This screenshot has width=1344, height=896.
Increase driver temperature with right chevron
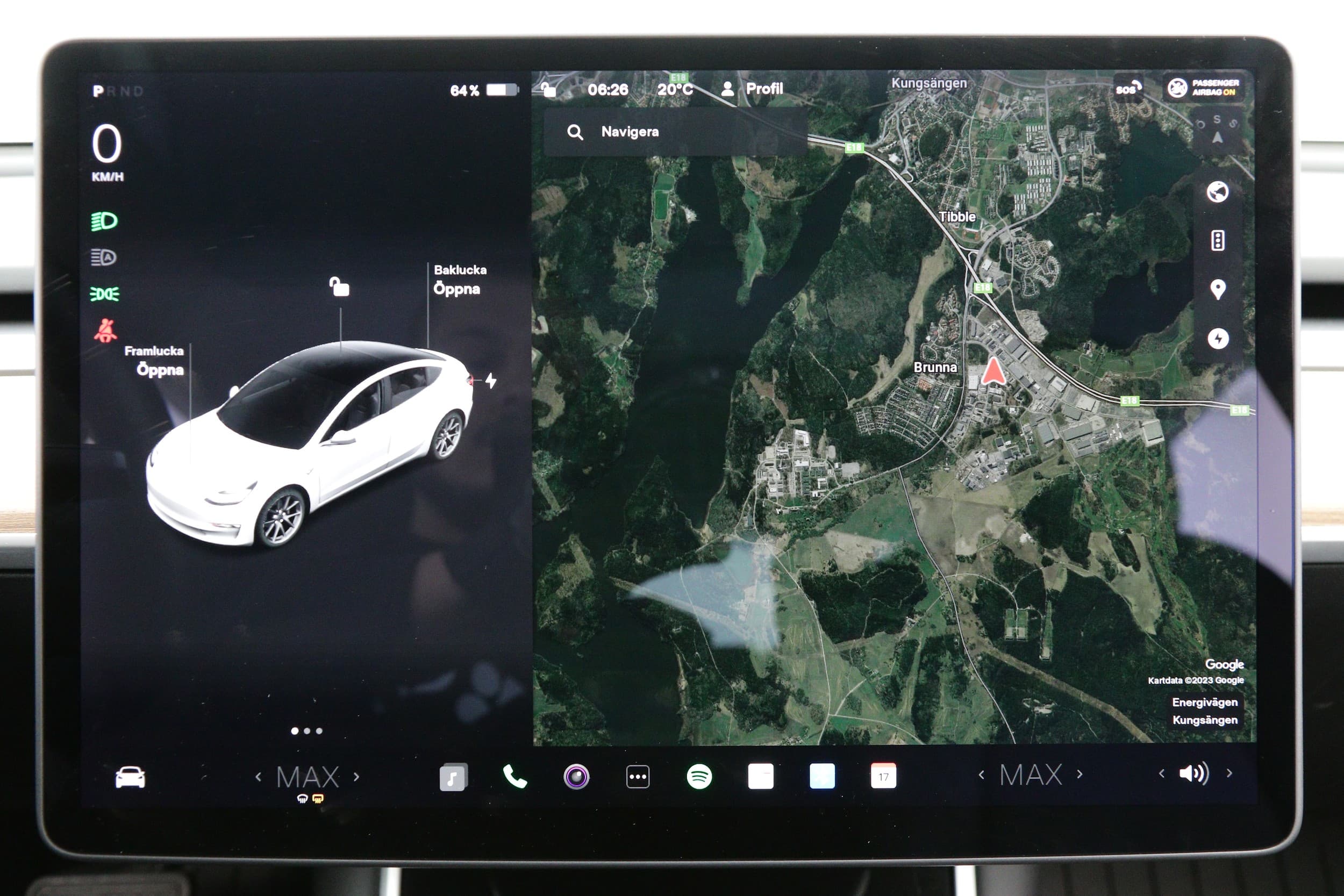[x=356, y=777]
